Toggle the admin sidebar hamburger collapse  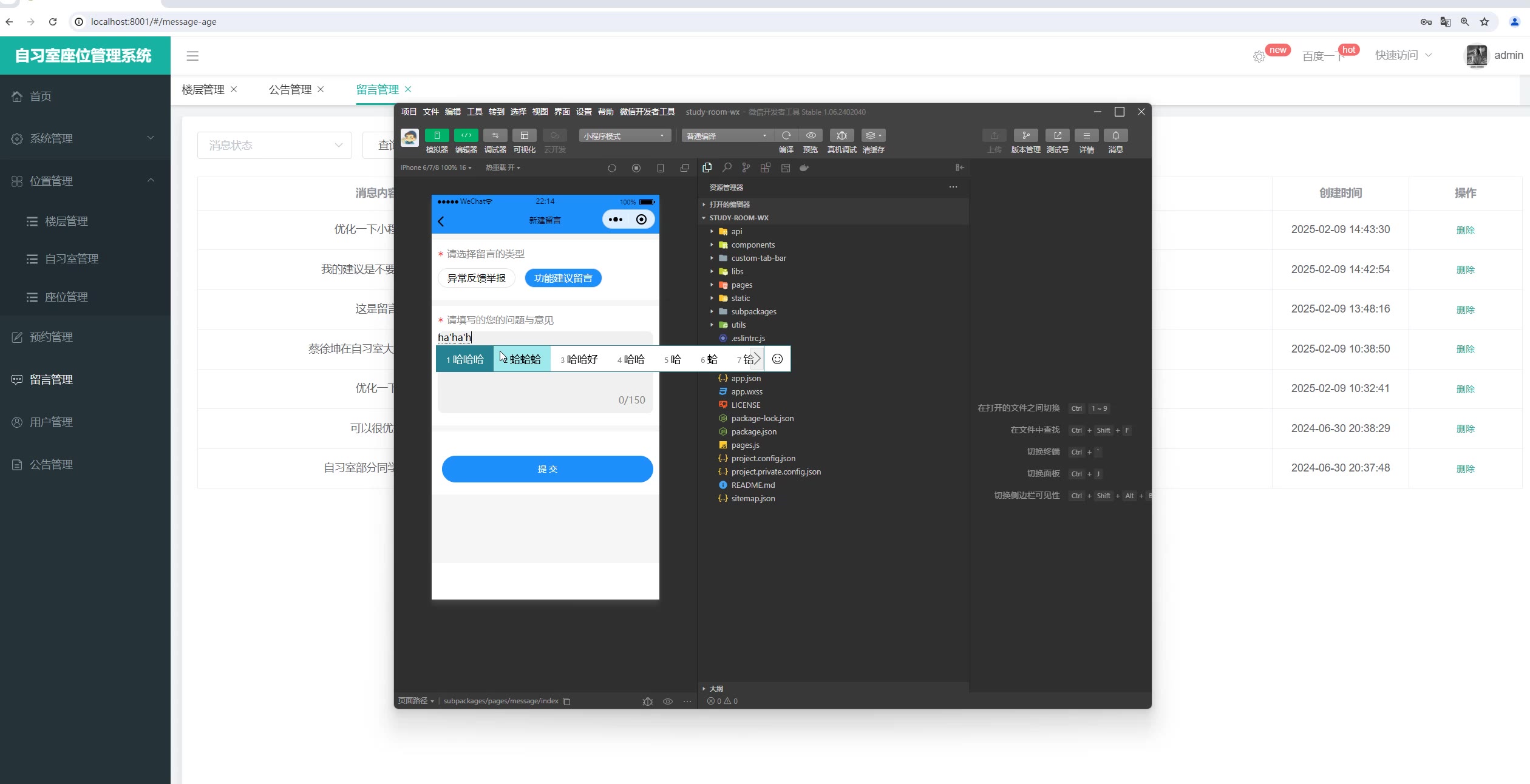192,56
